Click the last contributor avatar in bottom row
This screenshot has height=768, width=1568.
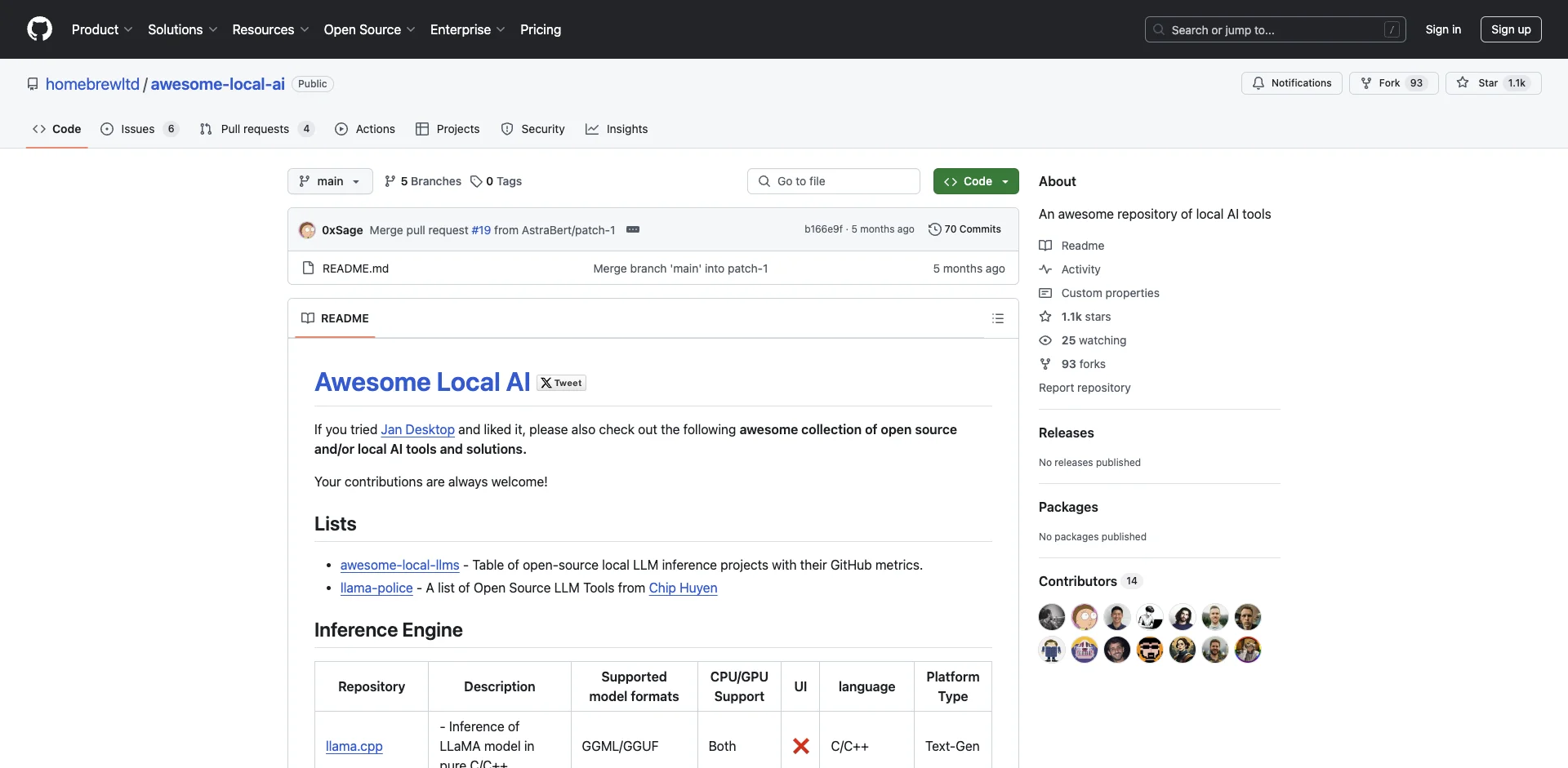click(1248, 650)
